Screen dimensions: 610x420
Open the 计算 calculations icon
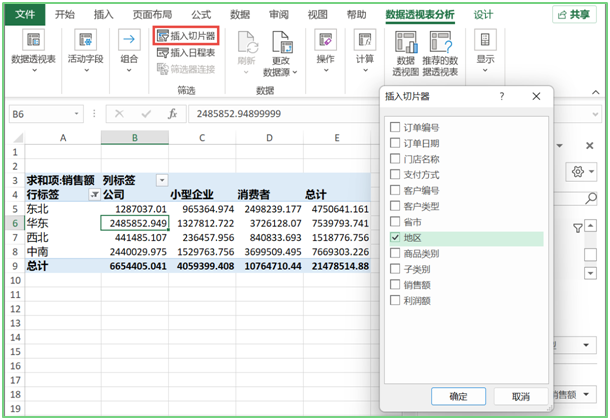(x=365, y=40)
